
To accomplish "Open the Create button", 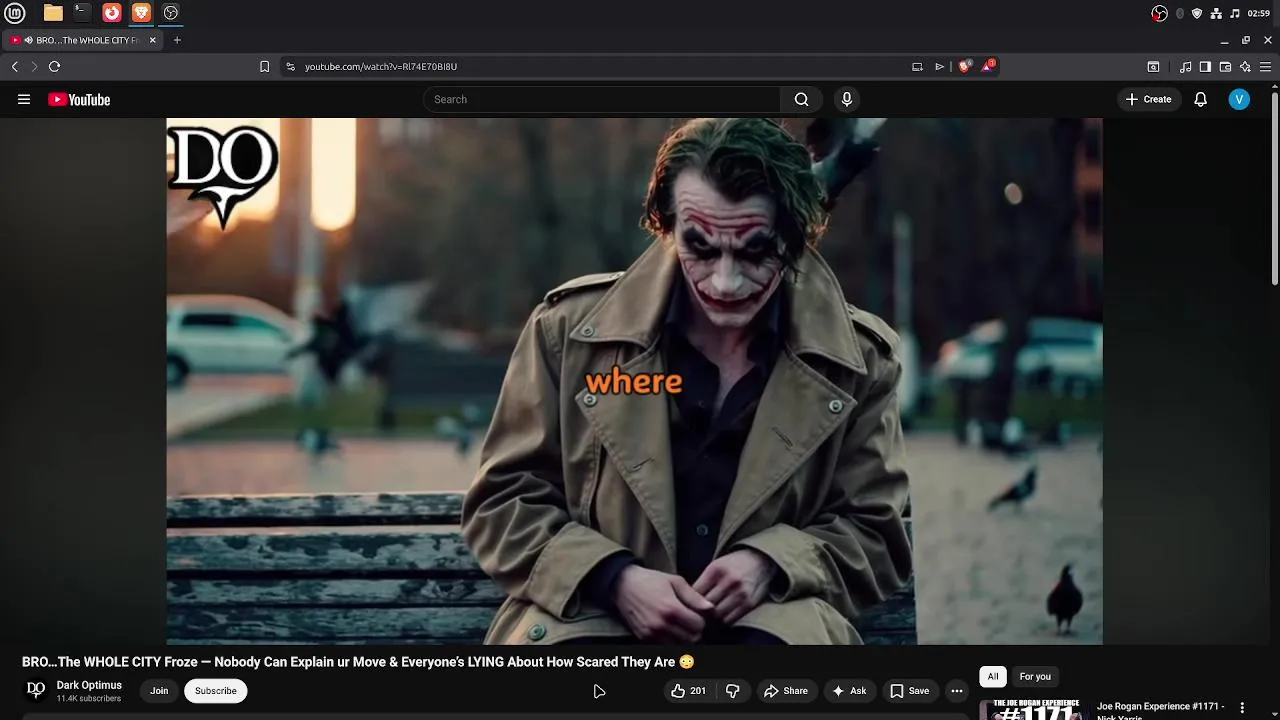I will pyautogui.click(x=1148, y=99).
